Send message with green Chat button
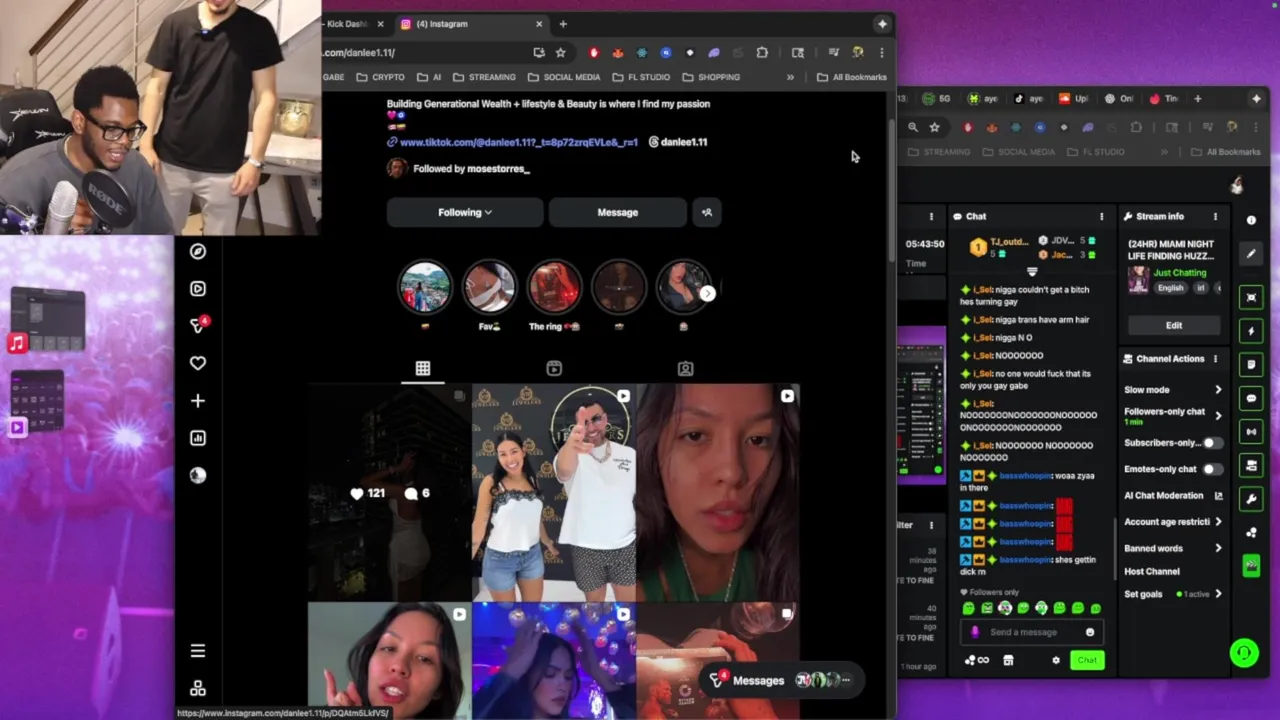This screenshot has height=720, width=1280. pos(1087,660)
